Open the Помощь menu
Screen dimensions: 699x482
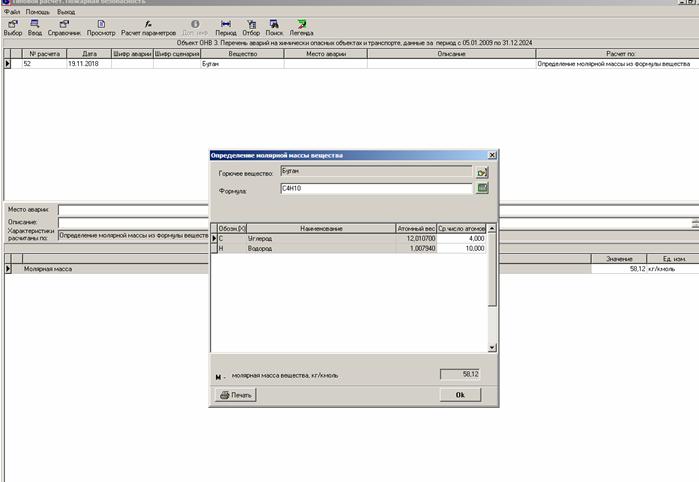point(38,11)
